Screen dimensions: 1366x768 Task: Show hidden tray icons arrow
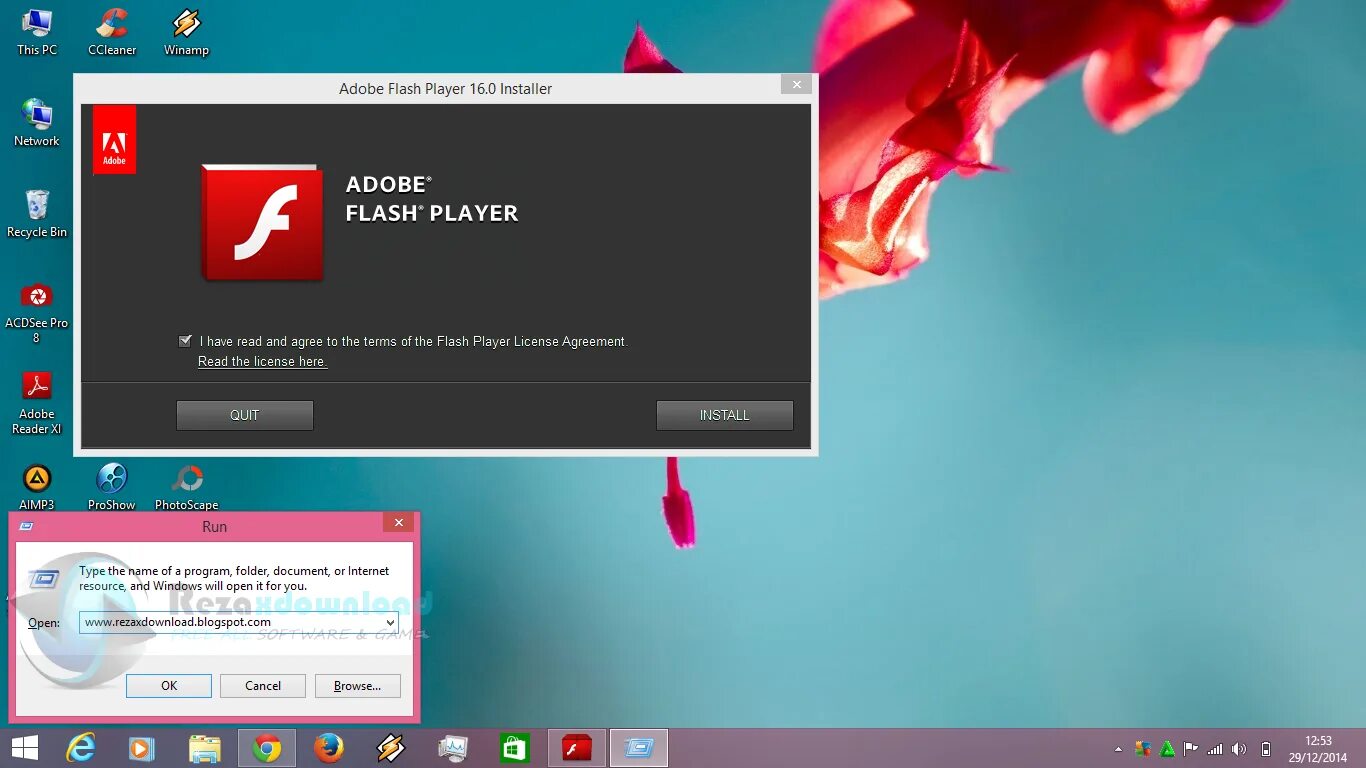(x=1118, y=749)
